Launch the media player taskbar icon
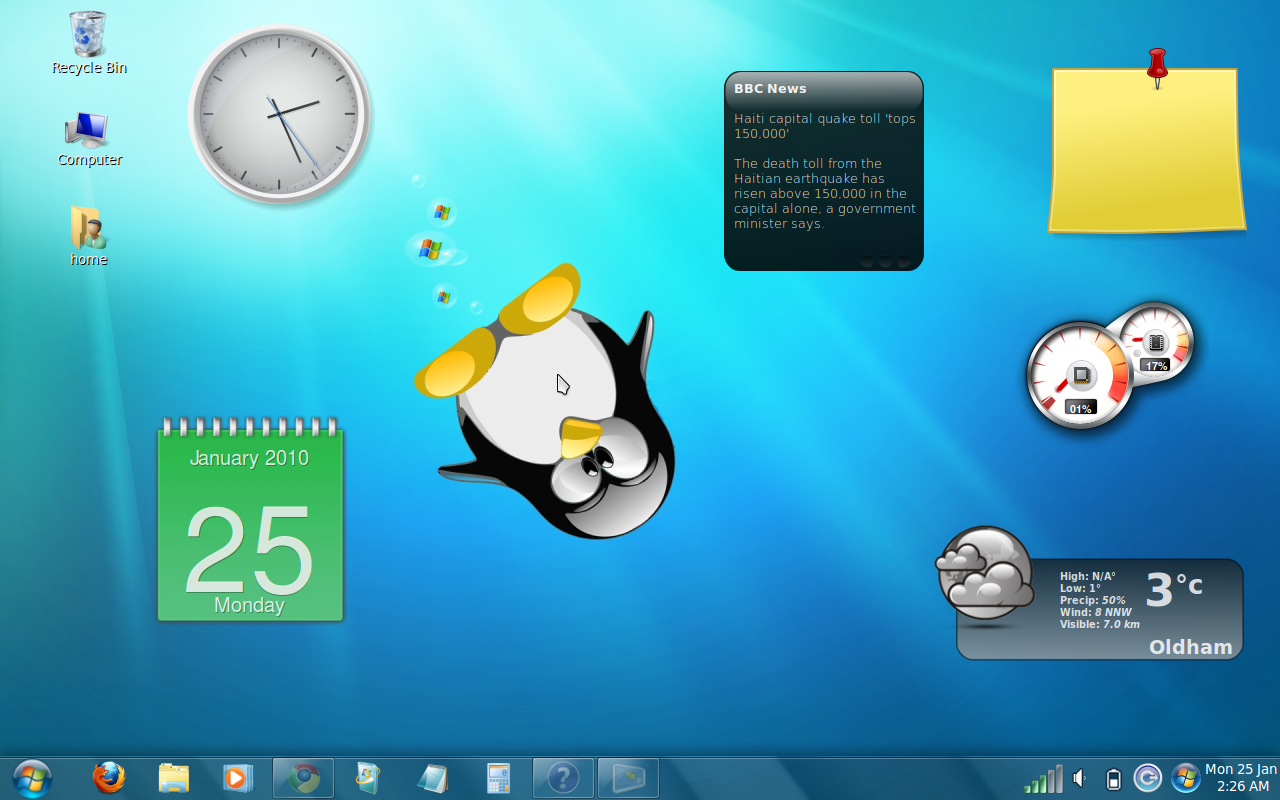Image resolution: width=1280 pixels, height=800 pixels. (x=237, y=778)
